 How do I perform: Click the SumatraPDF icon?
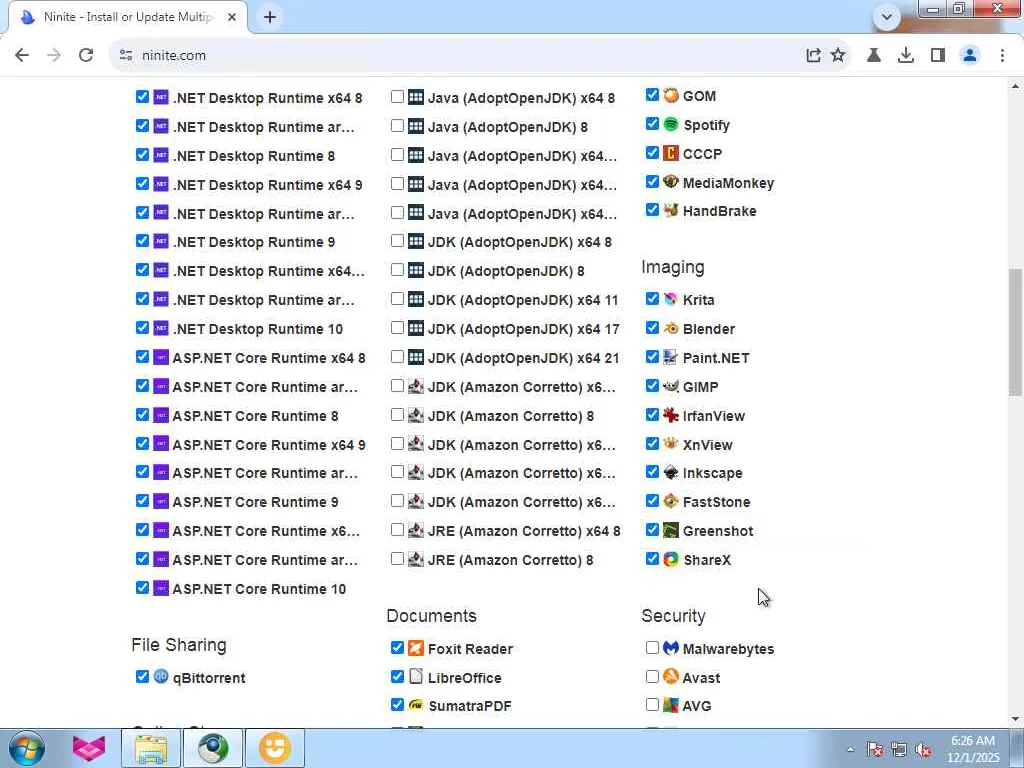[416, 705]
